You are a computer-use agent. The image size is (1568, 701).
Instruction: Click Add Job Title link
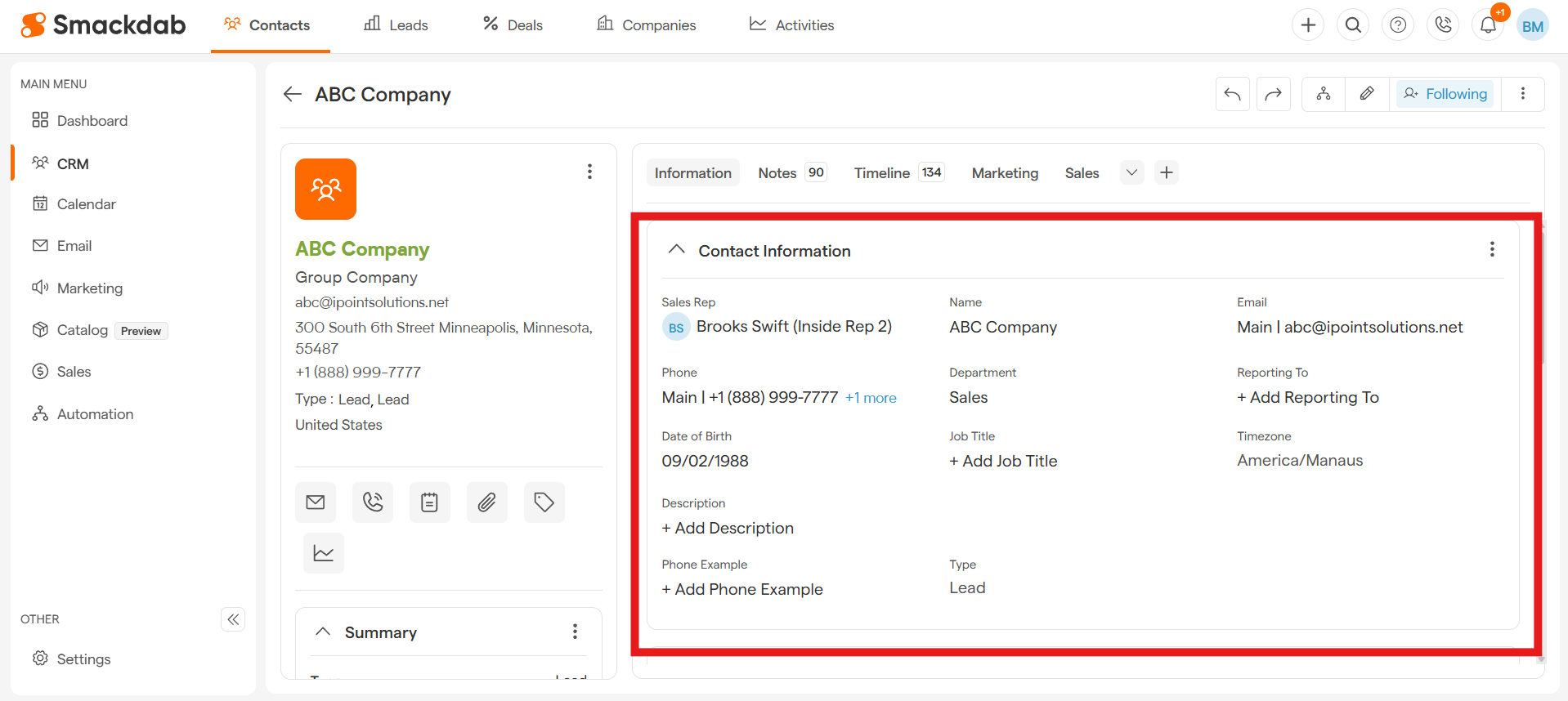click(x=1003, y=461)
